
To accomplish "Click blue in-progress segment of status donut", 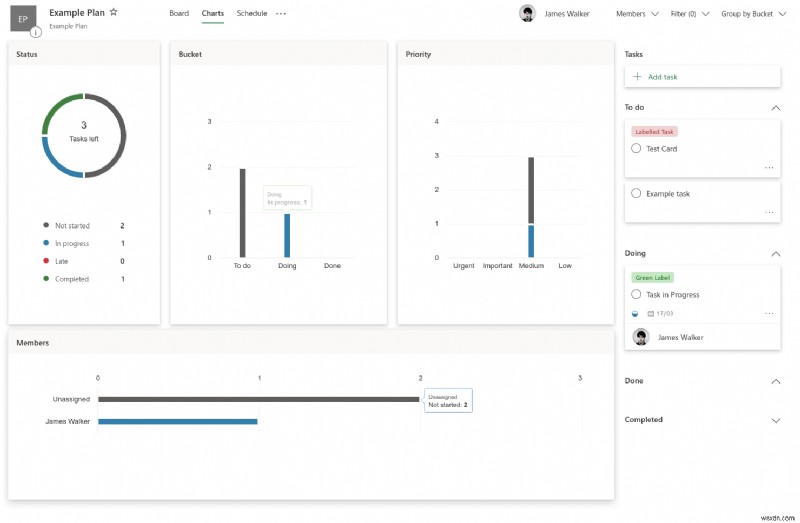I will coord(57,163).
